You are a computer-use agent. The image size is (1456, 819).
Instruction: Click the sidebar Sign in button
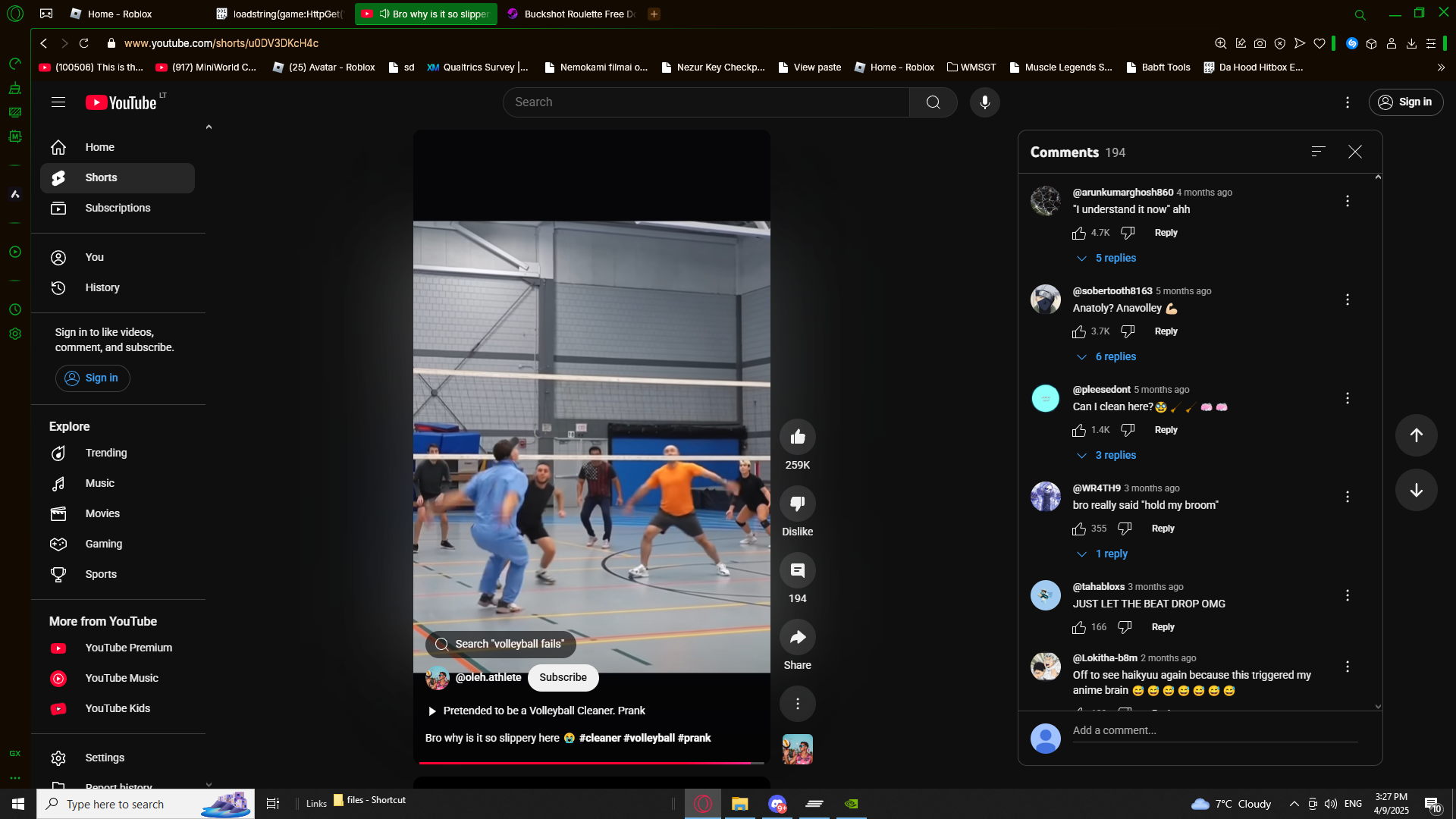pos(93,378)
